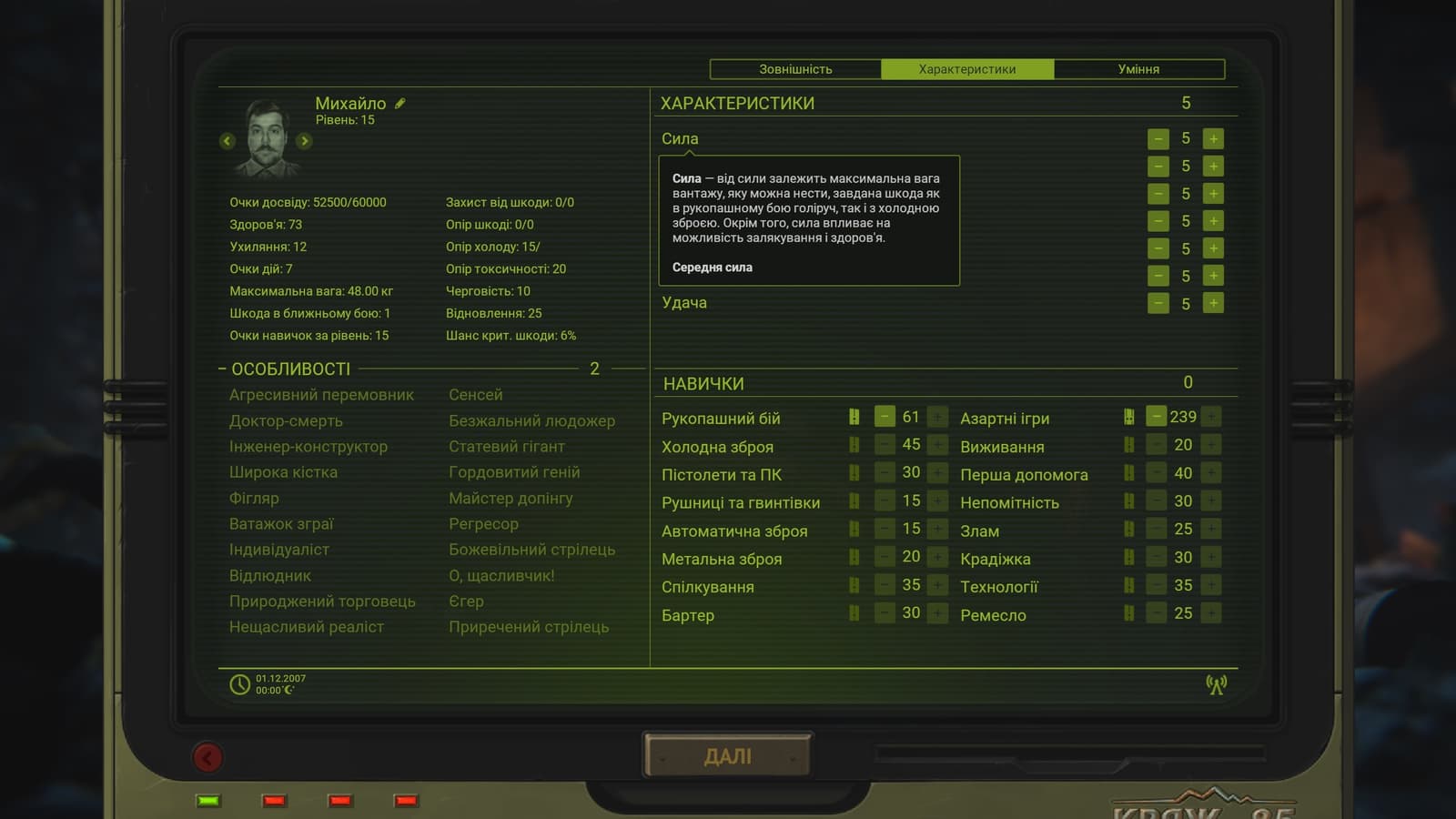Increase Ремесло skill with plus

pos(1211,613)
